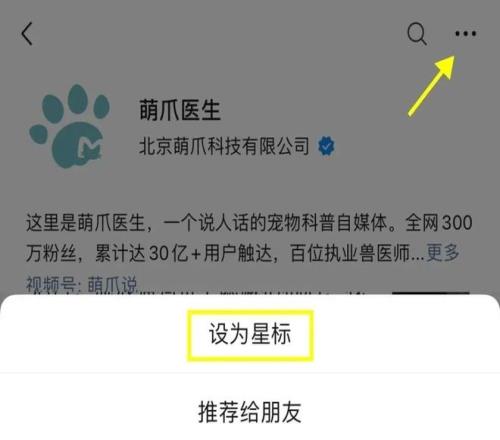The image size is (500, 440).
Task: Open search with the magnifier icon
Action: [x=417, y=34]
